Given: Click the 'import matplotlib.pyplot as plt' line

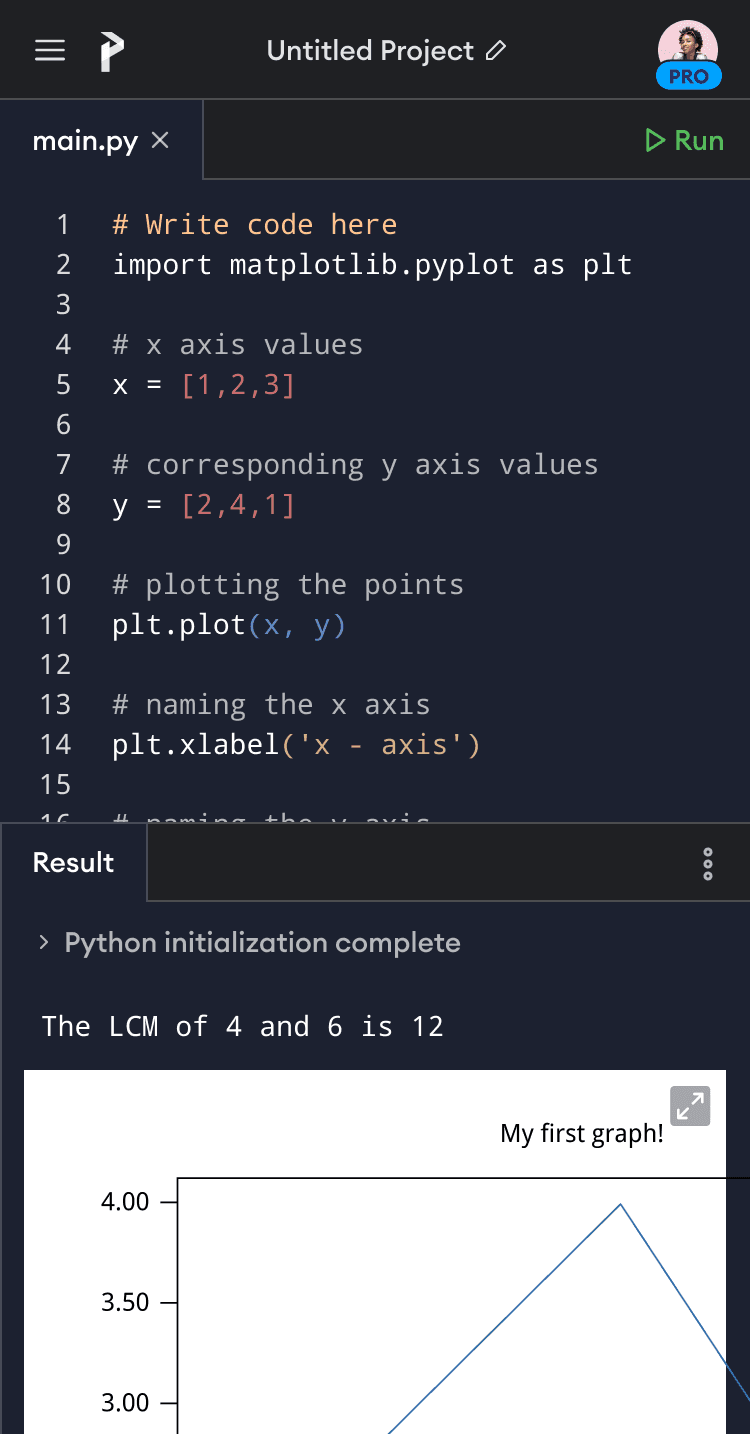Looking at the screenshot, I should (372, 264).
